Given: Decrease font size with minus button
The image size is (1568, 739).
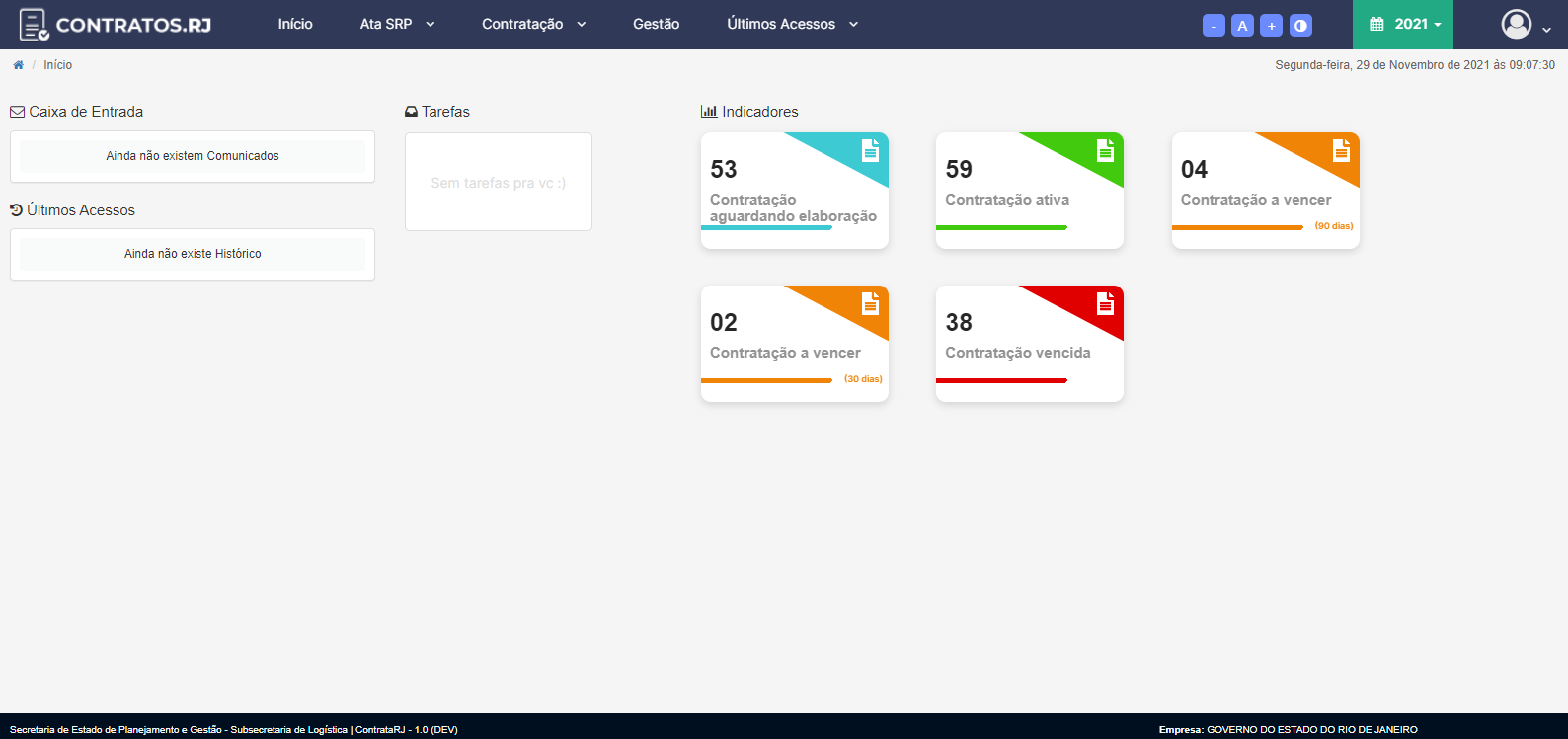Looking at the screenshot, I should click(x=1214, y=26).
